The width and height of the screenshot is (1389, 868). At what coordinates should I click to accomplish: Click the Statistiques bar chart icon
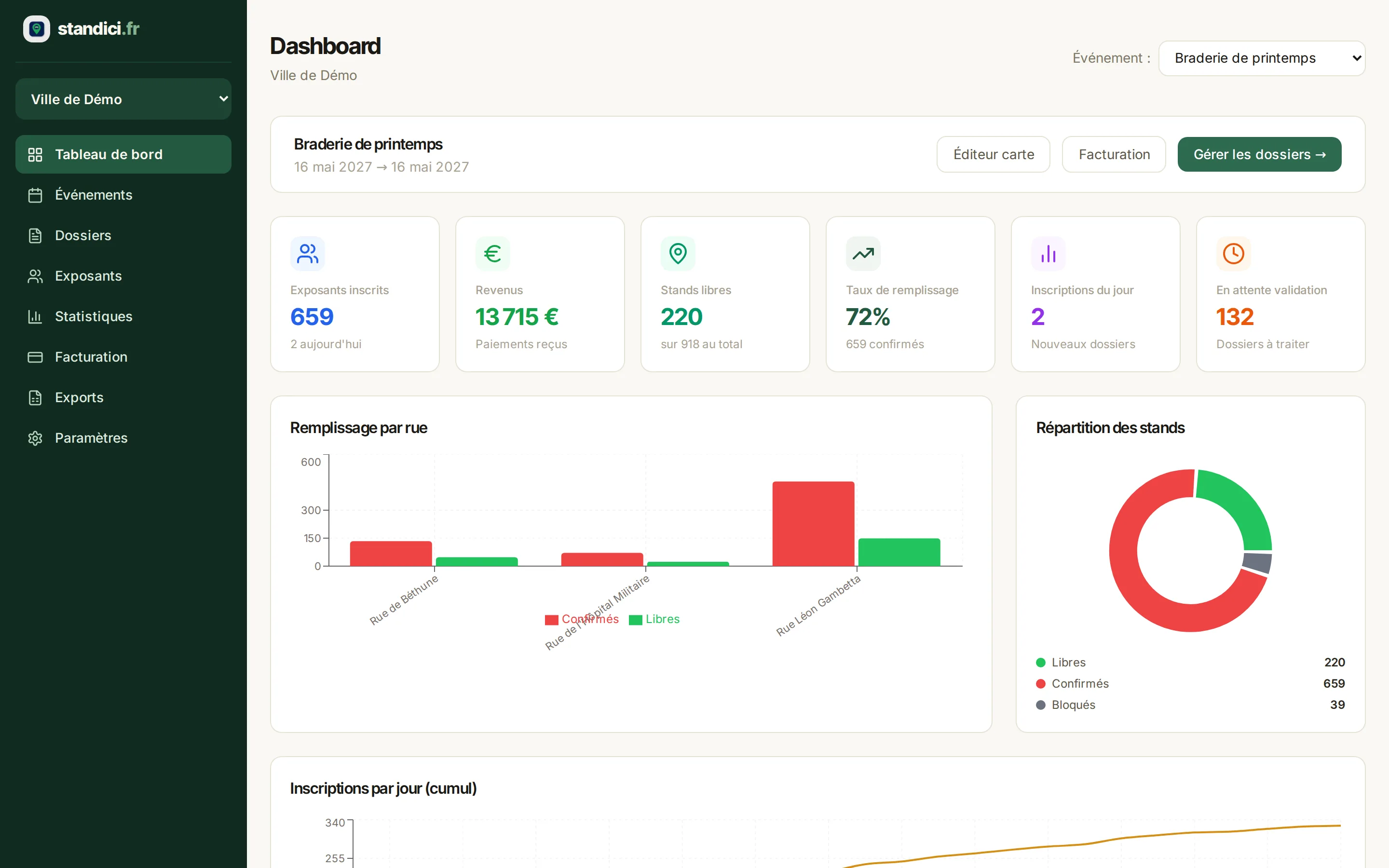click(35, 316)
